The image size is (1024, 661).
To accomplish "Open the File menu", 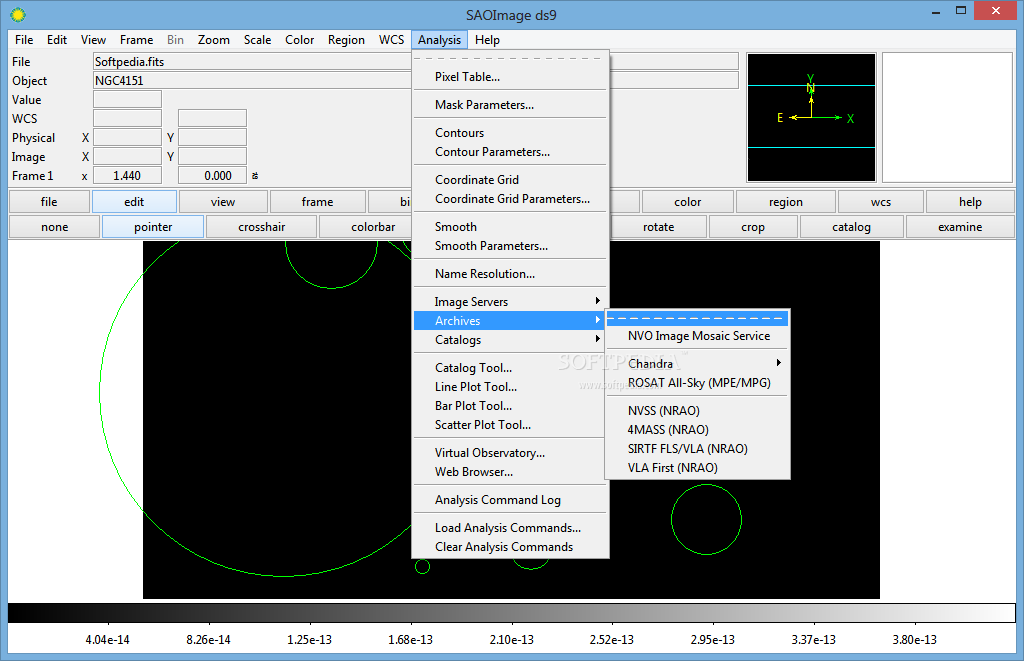I will pos(24,40).
